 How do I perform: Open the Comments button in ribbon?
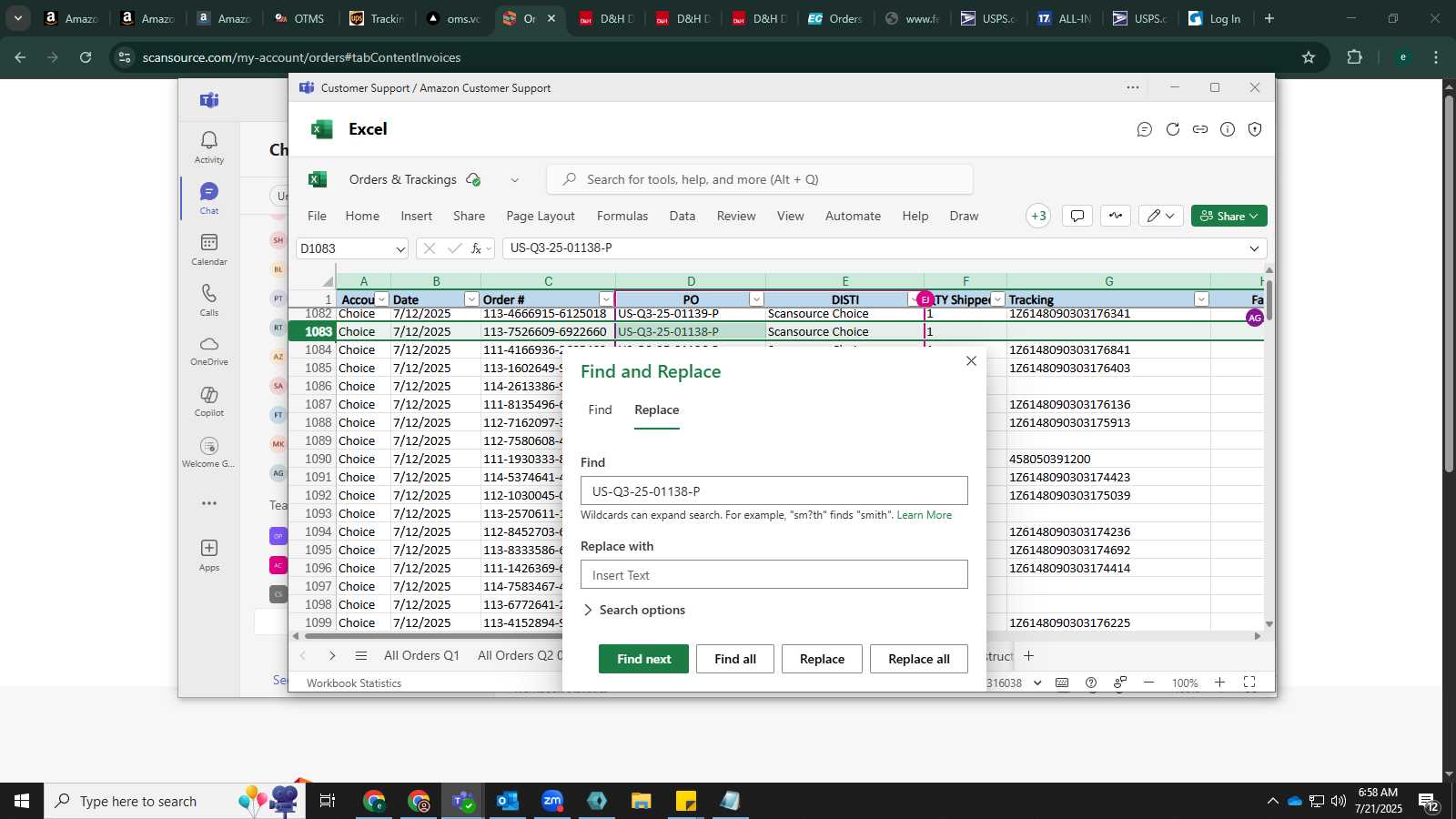1077,216
